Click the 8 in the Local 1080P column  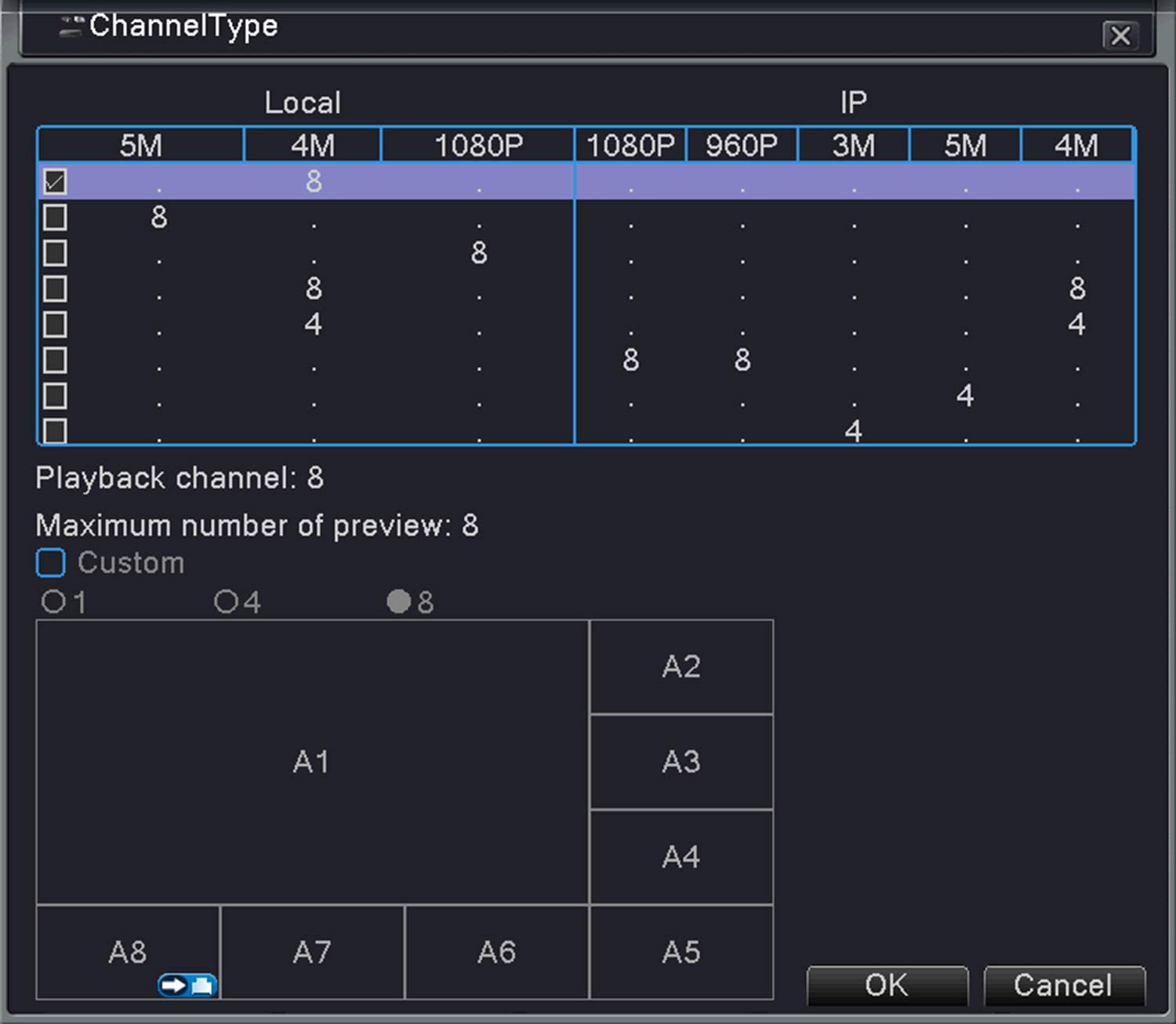pyautogui.click(x=479, y=252)
